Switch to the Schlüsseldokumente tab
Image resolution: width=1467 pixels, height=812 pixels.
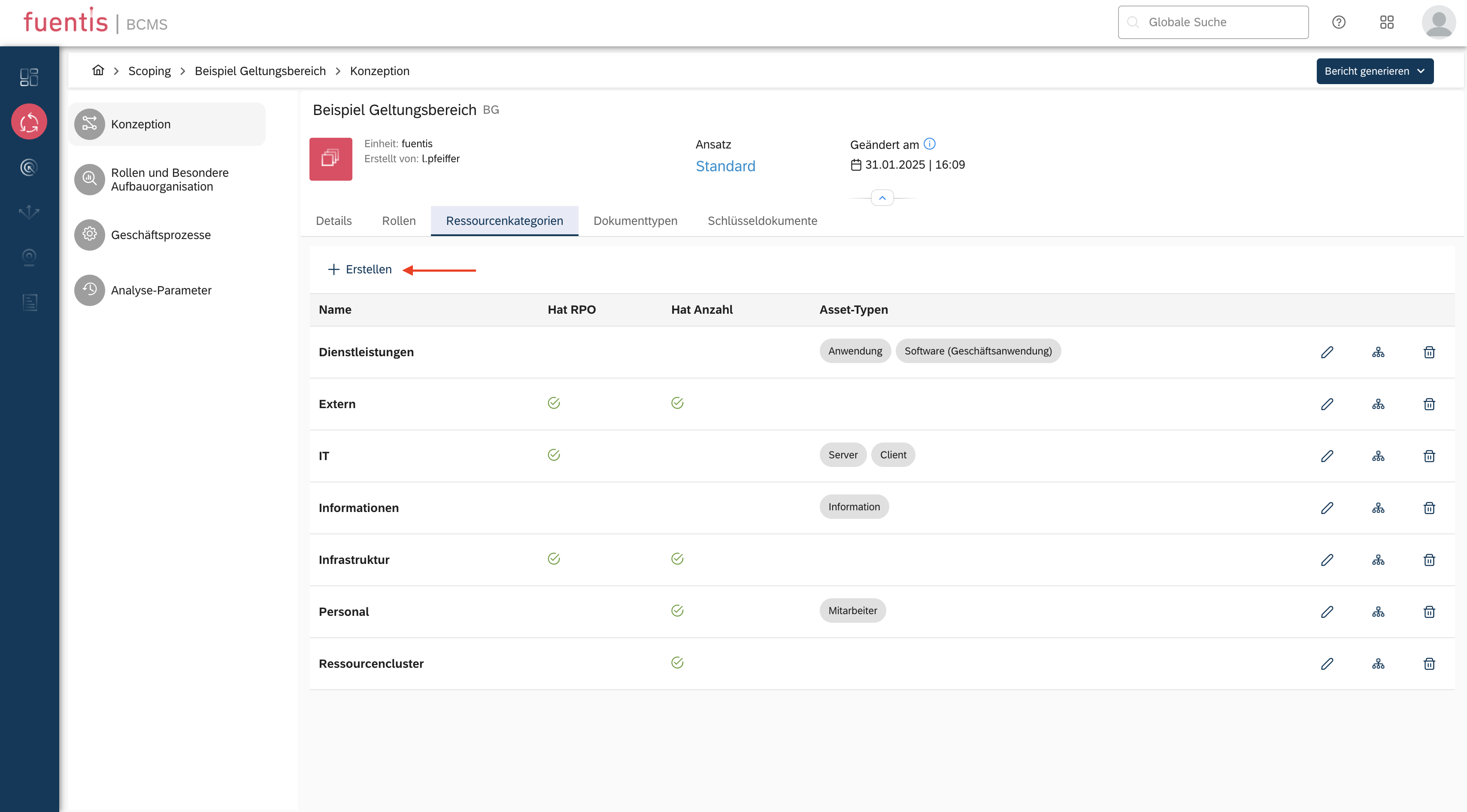[x=762, y=220]
